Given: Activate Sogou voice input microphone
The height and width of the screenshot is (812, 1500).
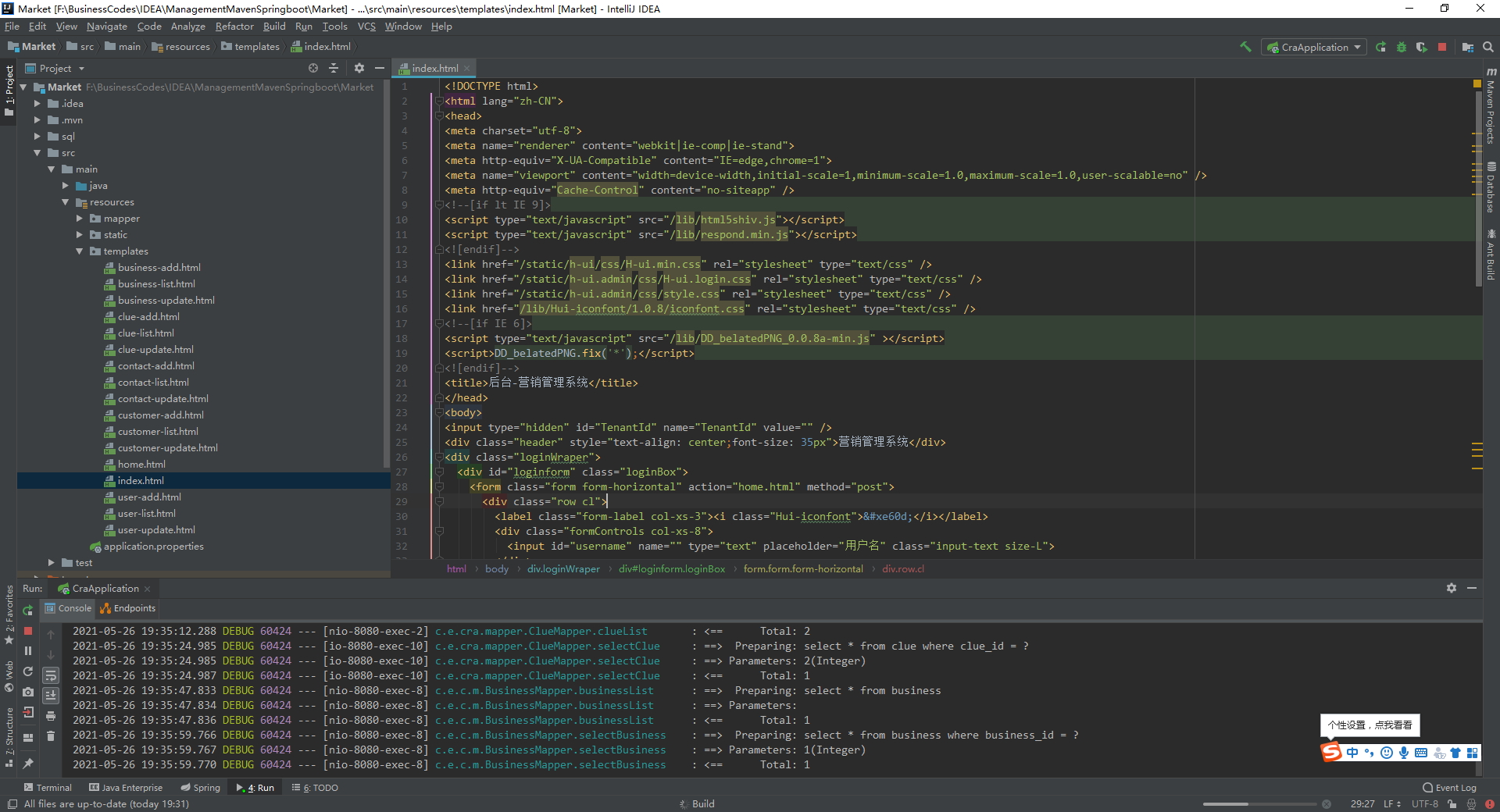Looking at the screenshot, I should coord(1404,753).
